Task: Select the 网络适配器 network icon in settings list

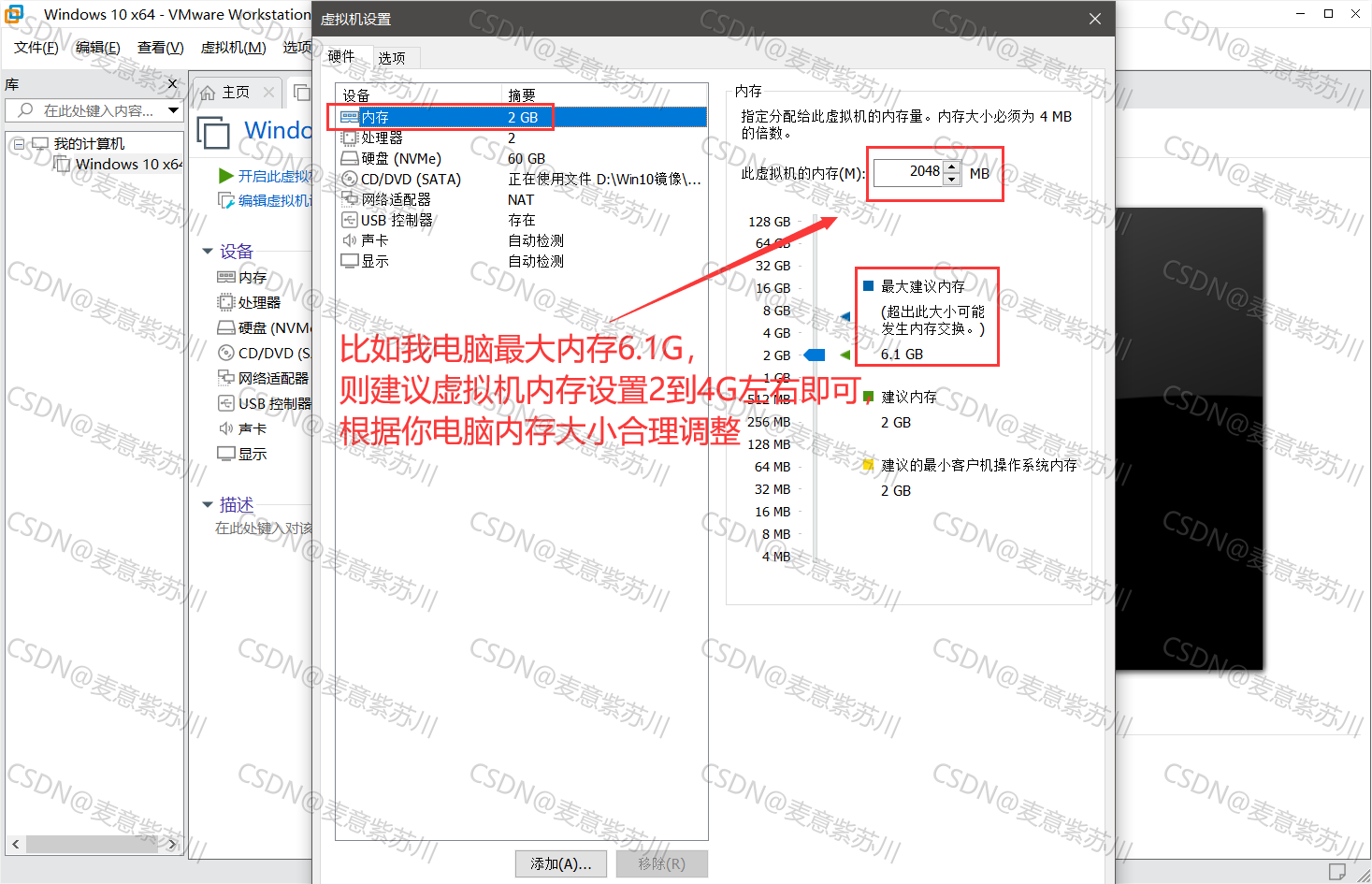Action: click(x=350, y=199)
